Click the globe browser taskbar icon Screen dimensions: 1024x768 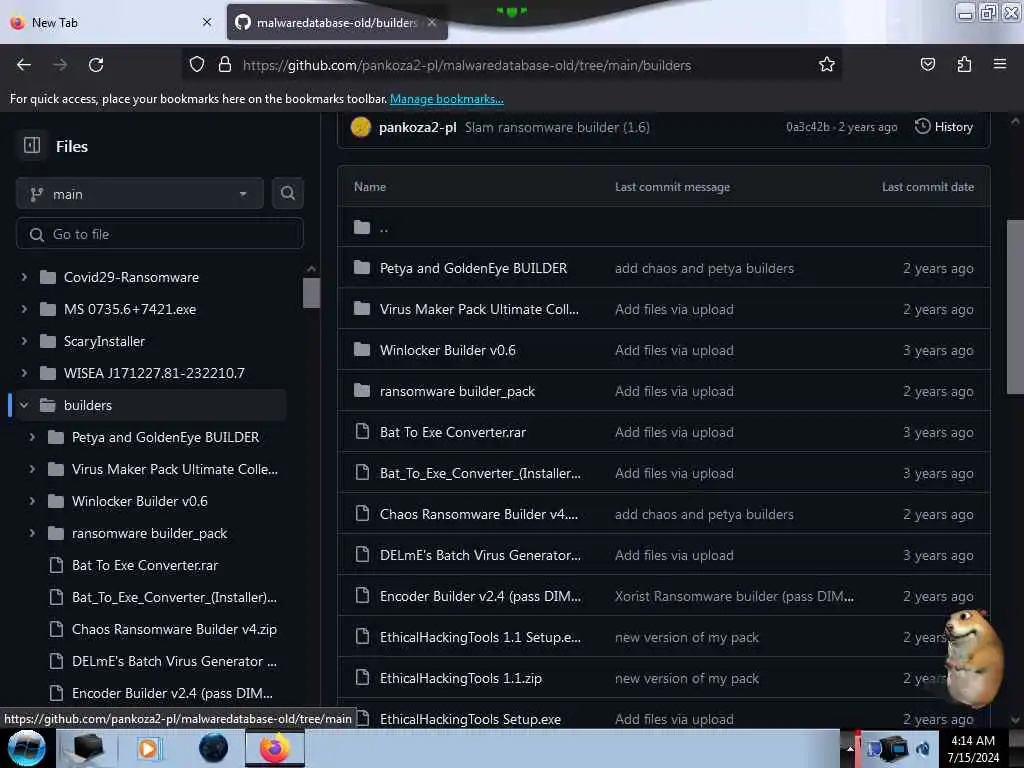click(x=214, y=748)
